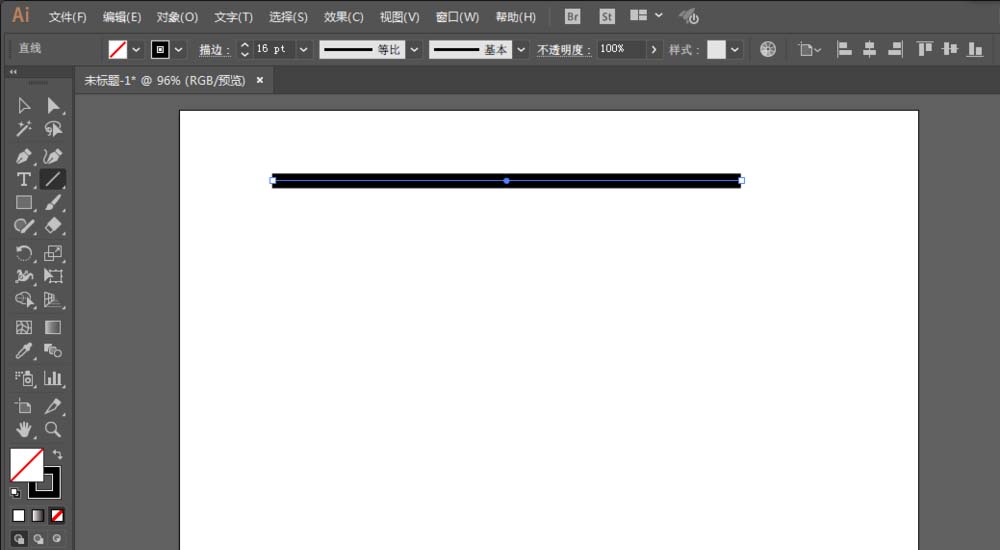Select the Rectangle tool
The height and width of the screenshot is (550, 1000).
pos(24,203)
